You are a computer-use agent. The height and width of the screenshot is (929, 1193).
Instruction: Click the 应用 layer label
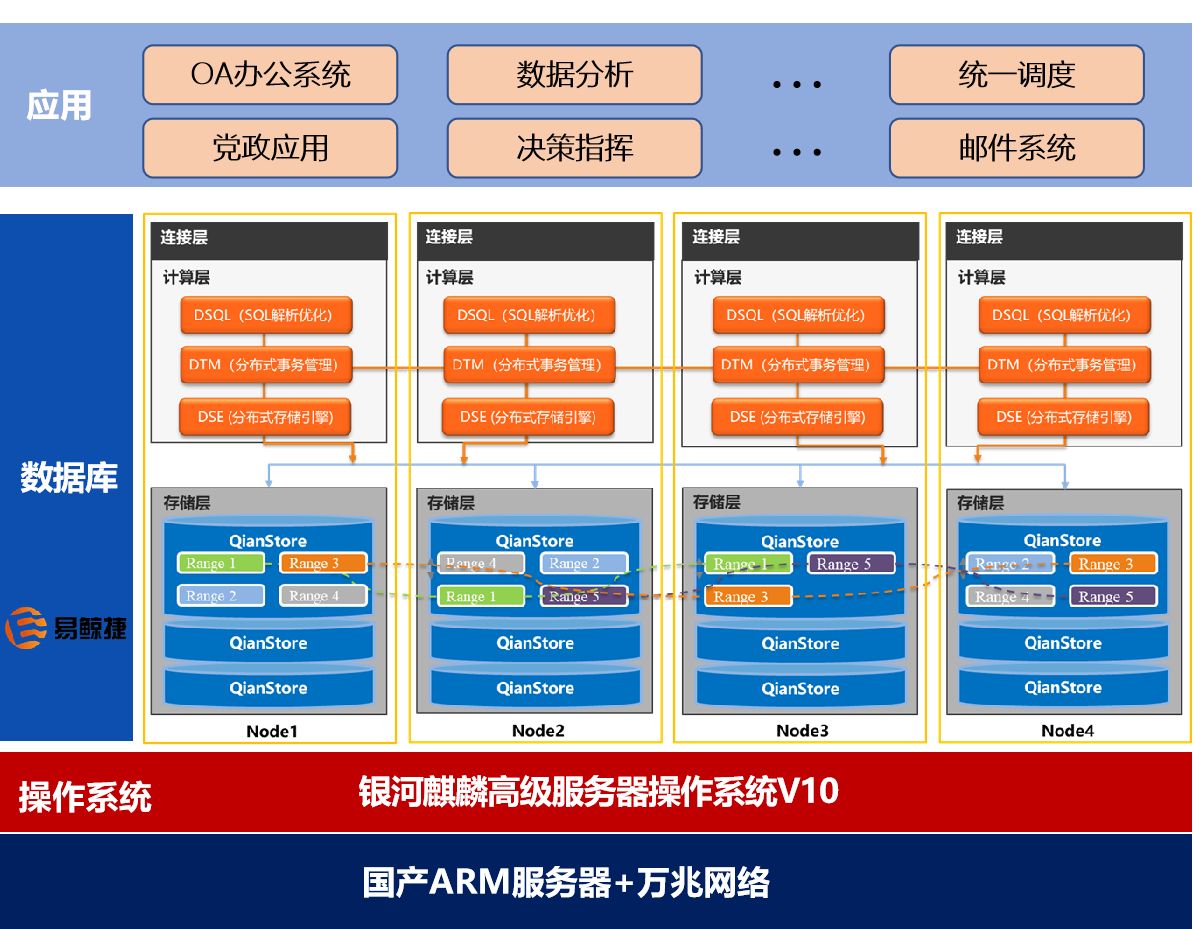click(x=59, y=106)
